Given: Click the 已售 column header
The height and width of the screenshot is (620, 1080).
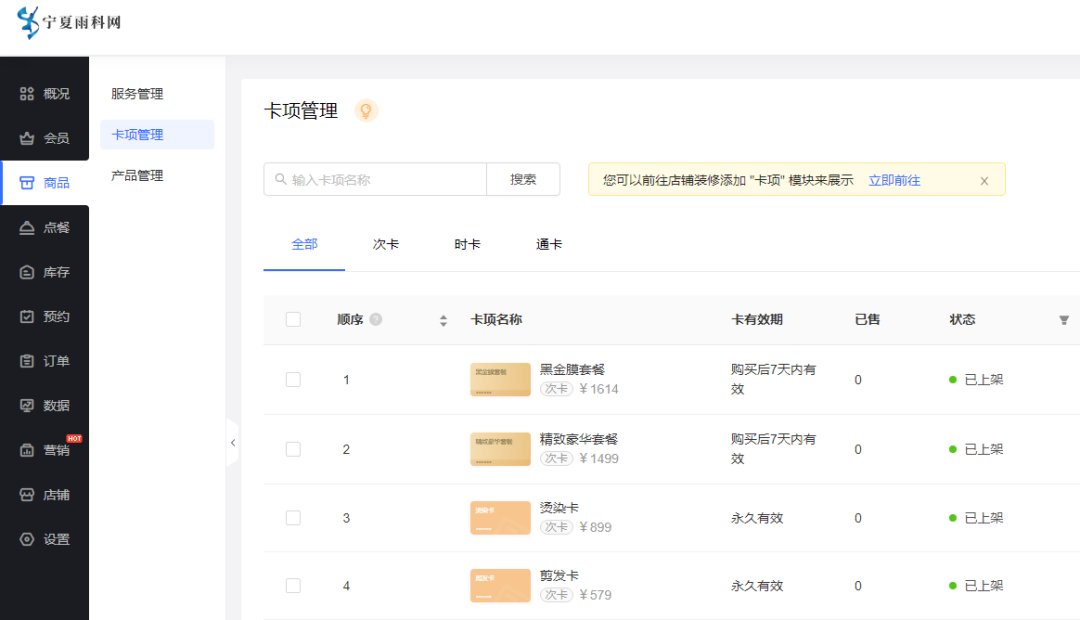Looking at the screenshot, I should [x=867, y=320].
